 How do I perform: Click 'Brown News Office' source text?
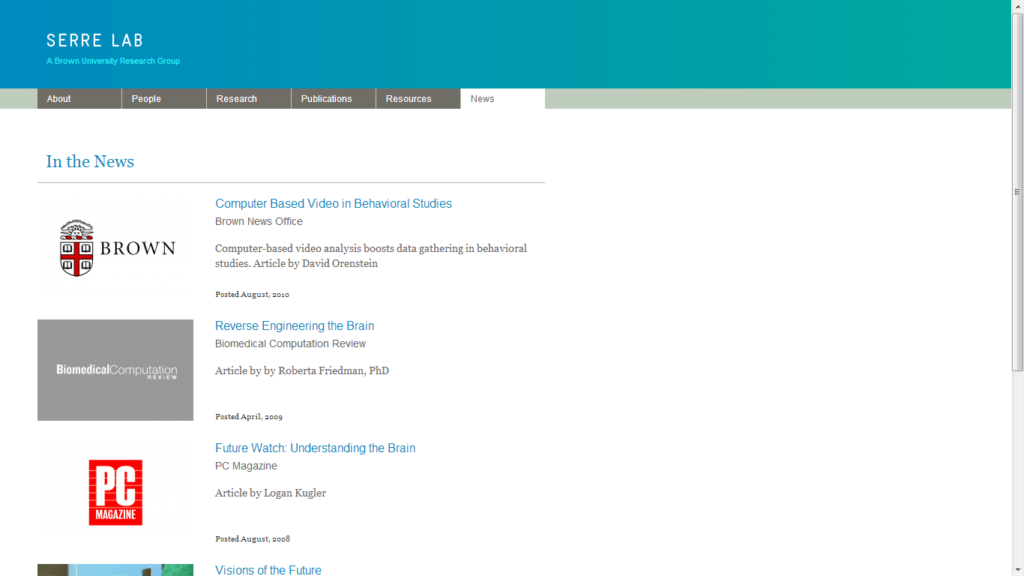[x=259, y=221]
